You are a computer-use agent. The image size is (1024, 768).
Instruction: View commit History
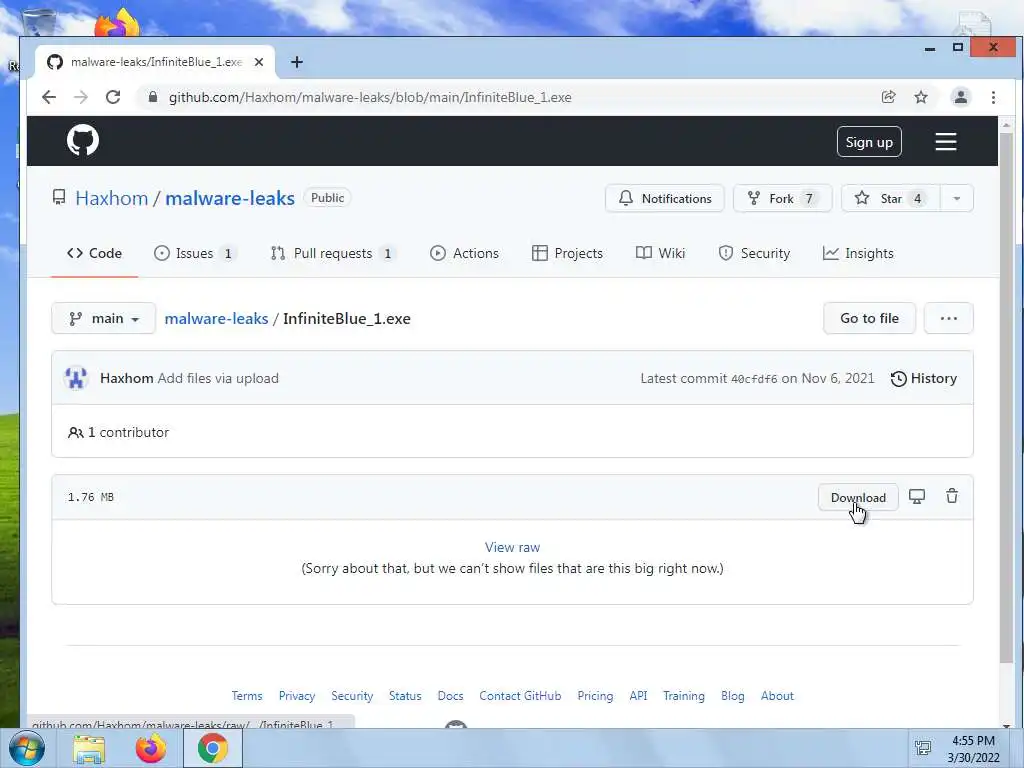(x=924, y=379)
